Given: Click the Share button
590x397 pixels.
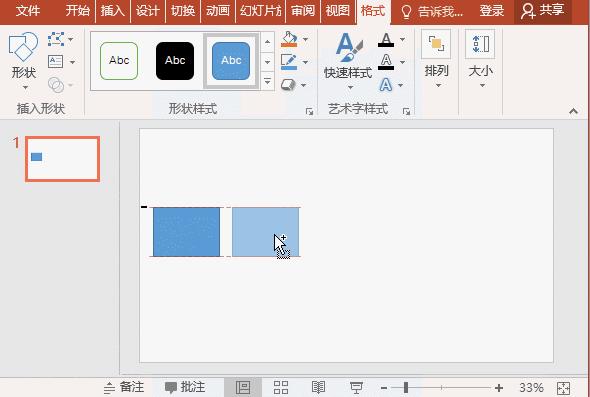Looking at the screenshot, I should tap(543, 11).
